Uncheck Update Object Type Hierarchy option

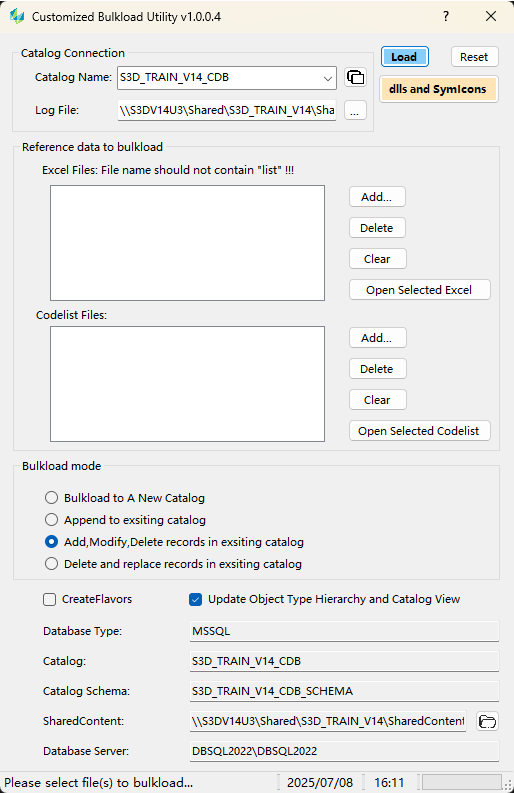coord(195,600)
